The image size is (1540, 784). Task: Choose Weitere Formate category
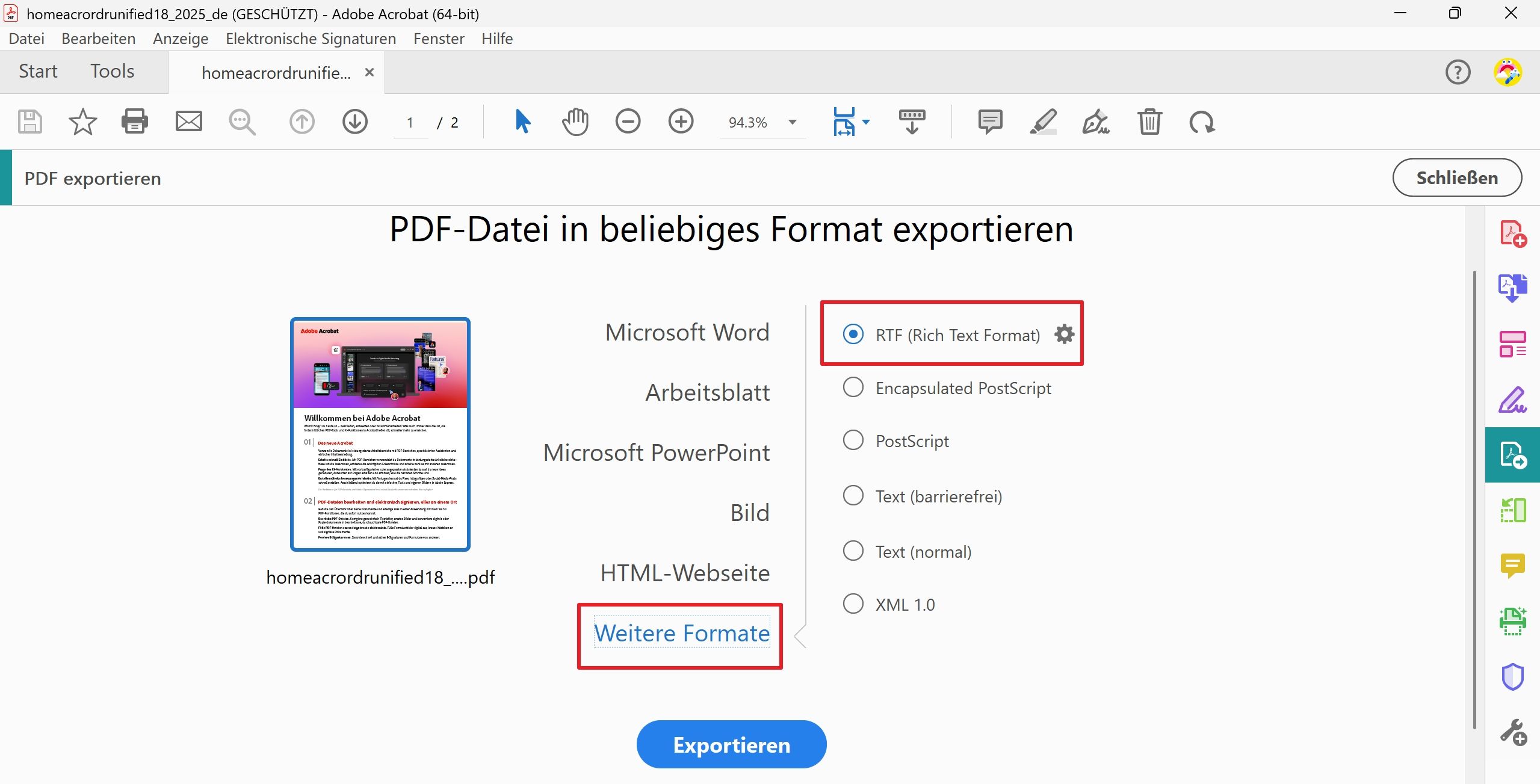(682, 633)
